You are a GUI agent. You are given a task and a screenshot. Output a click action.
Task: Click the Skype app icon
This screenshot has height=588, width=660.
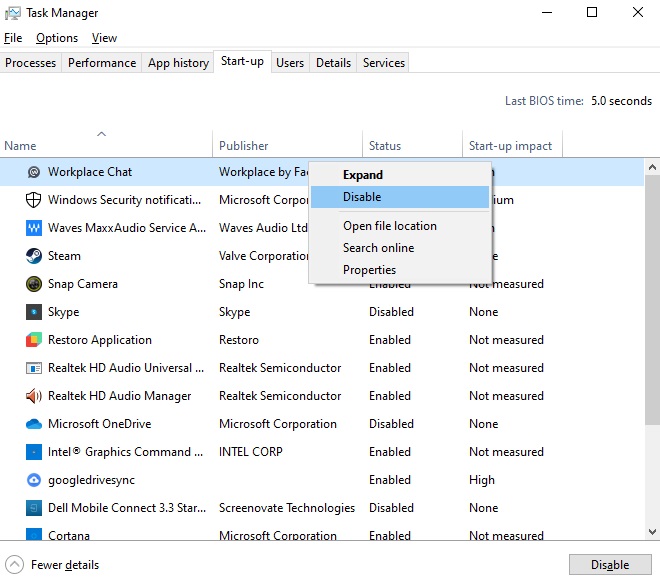(x=34, y=312)
